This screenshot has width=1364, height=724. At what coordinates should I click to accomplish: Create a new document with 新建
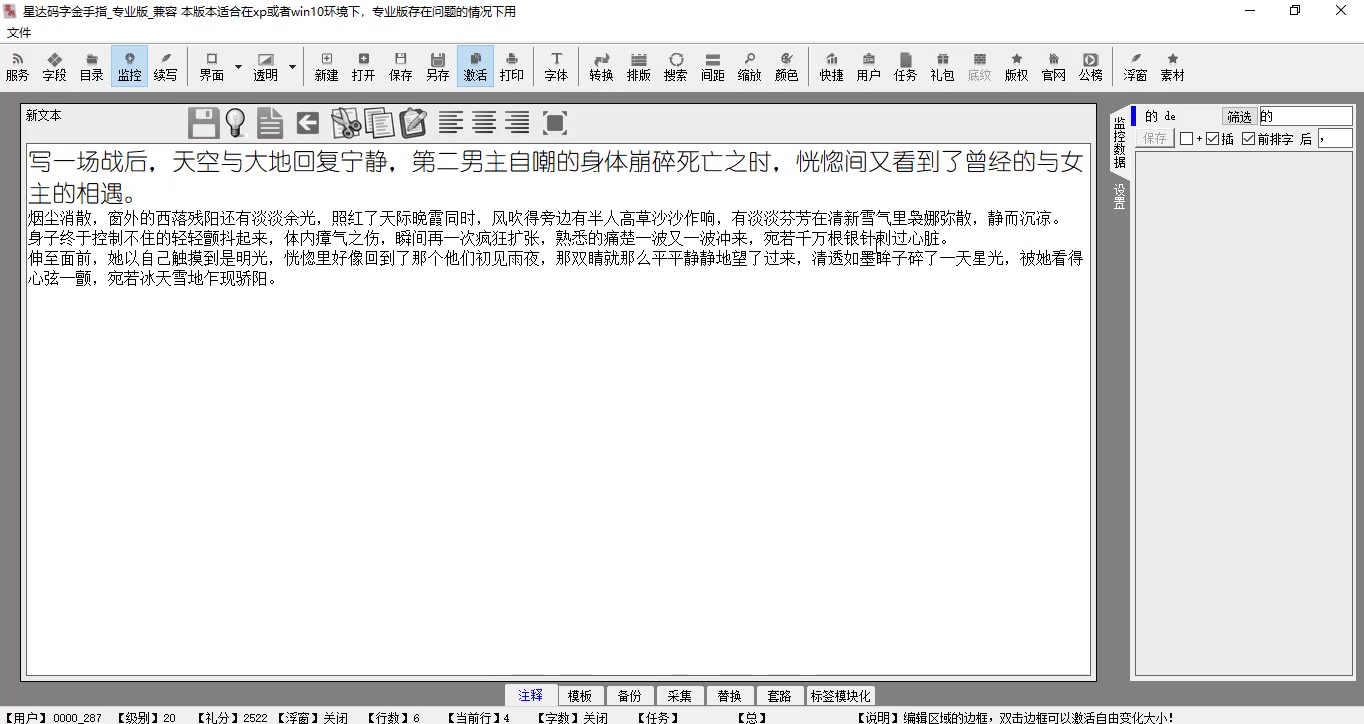click(326, 66)
